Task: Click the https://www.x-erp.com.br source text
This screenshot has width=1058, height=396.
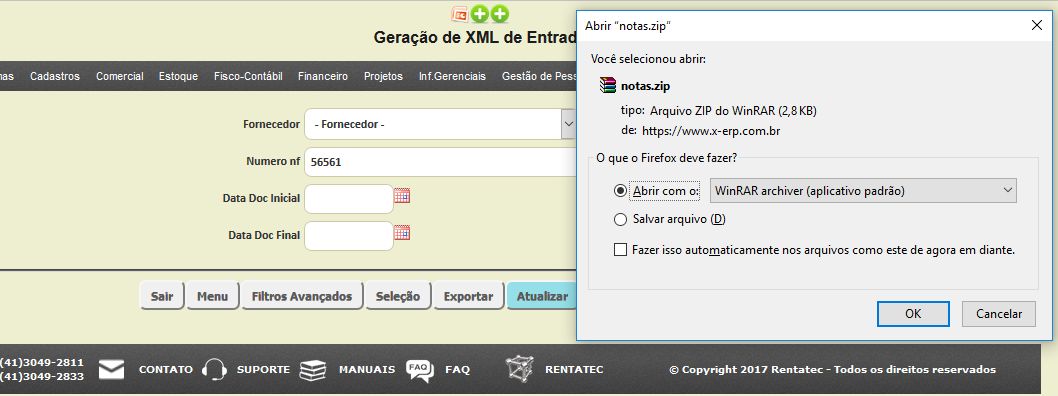Action: point(711,131)
